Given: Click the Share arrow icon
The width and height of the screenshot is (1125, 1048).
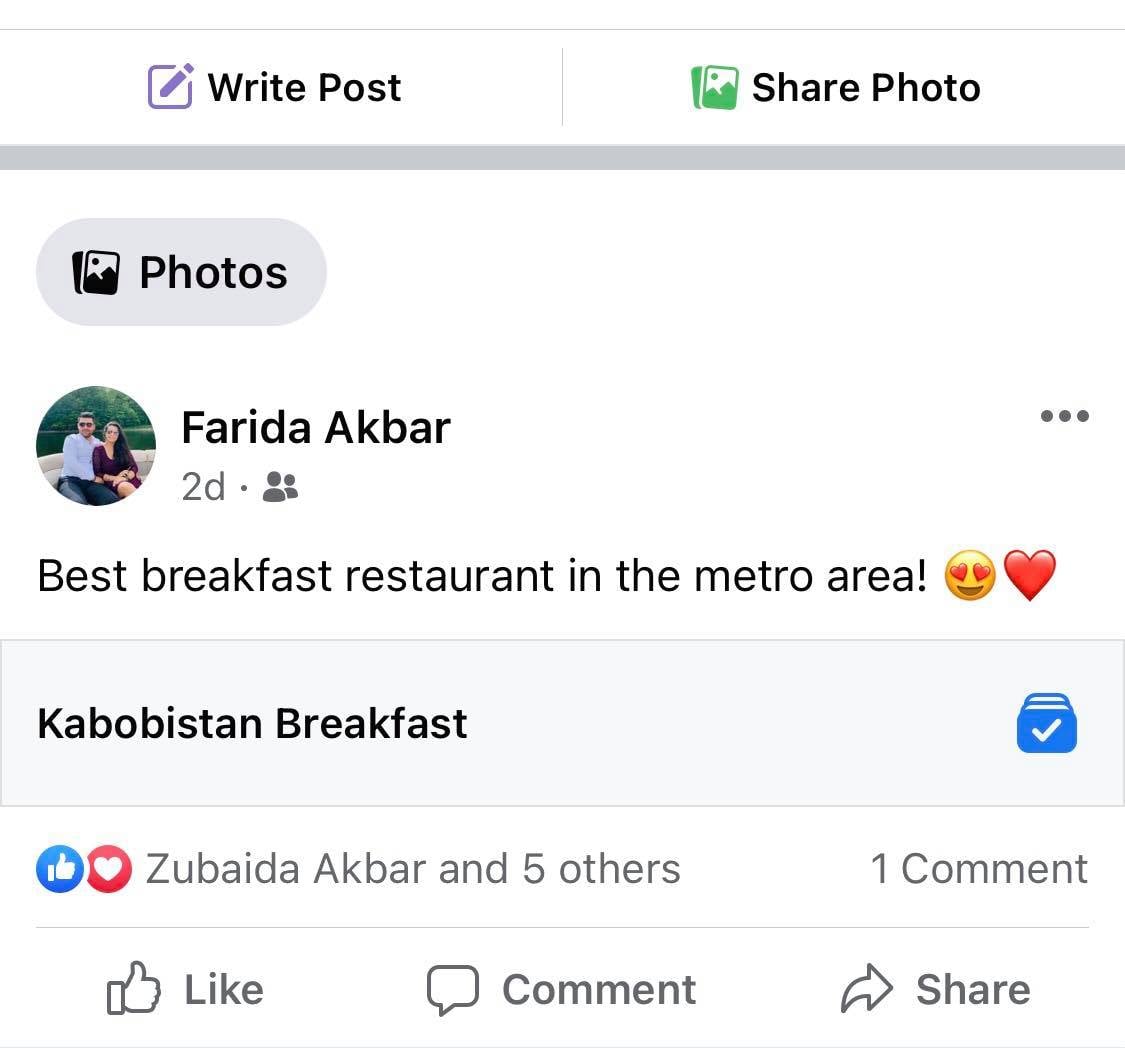Looking at the screenshot, I should [866, 988].
